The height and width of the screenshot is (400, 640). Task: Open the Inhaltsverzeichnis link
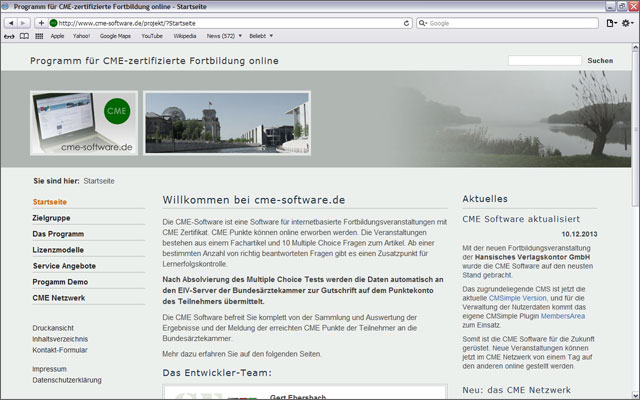point(60,339)
